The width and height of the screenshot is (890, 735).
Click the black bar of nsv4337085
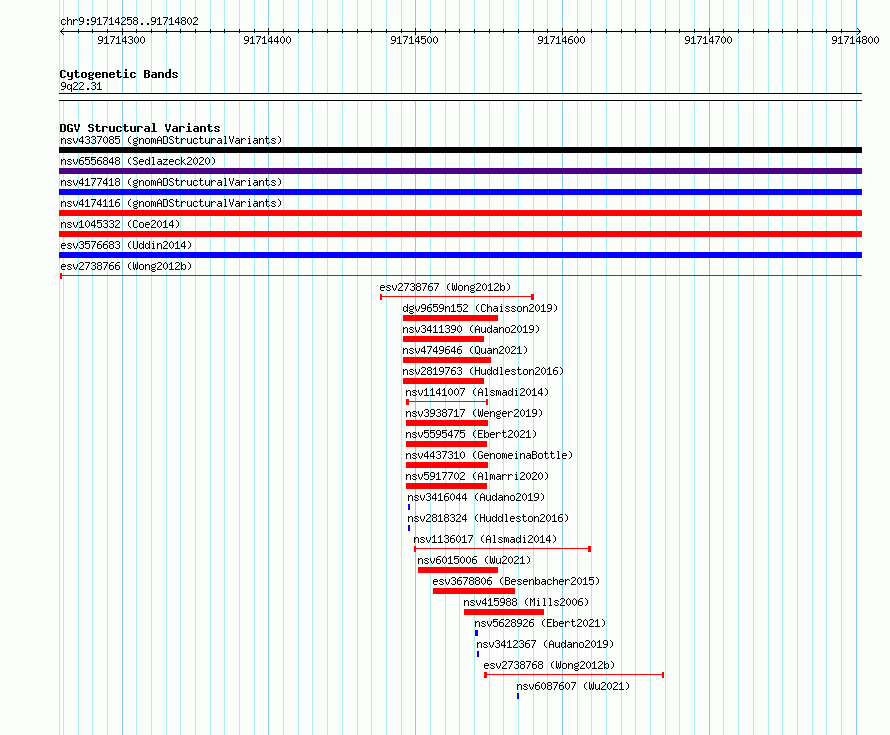[x=460, y=150]
